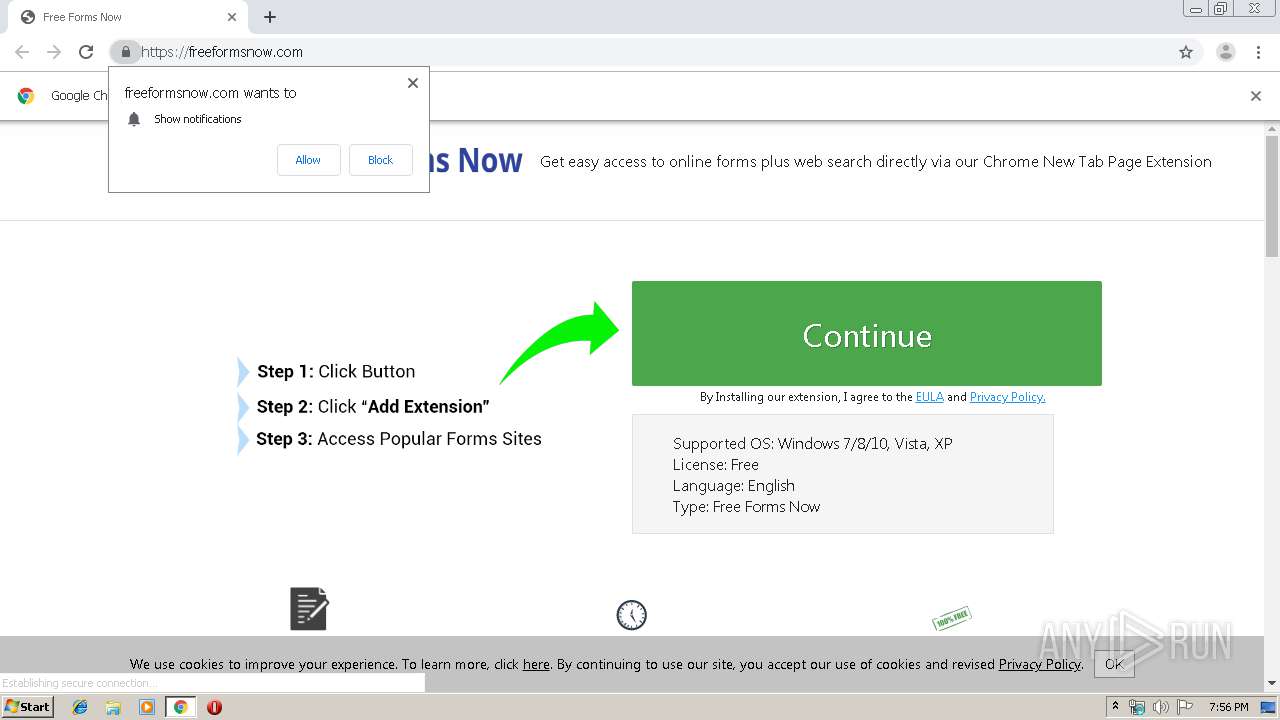Close the Free Forms Now tab
This screenshot has width=1280, height=720.
point(232,17)
